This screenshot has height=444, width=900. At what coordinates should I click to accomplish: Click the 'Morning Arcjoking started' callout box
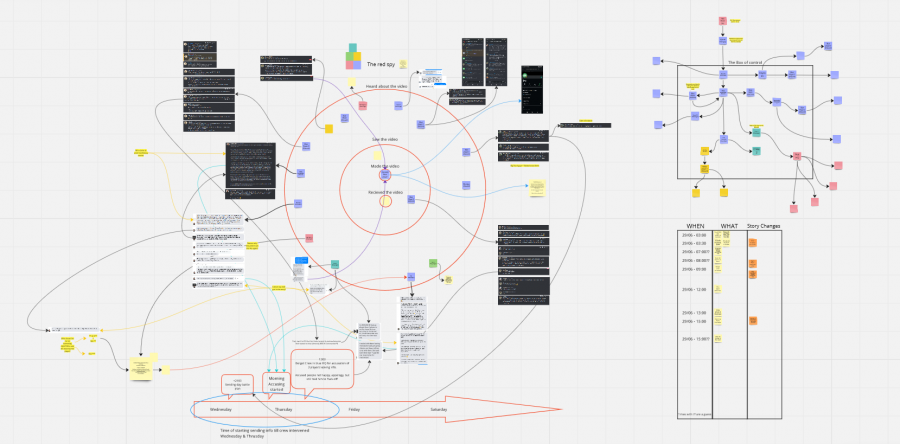276,381
